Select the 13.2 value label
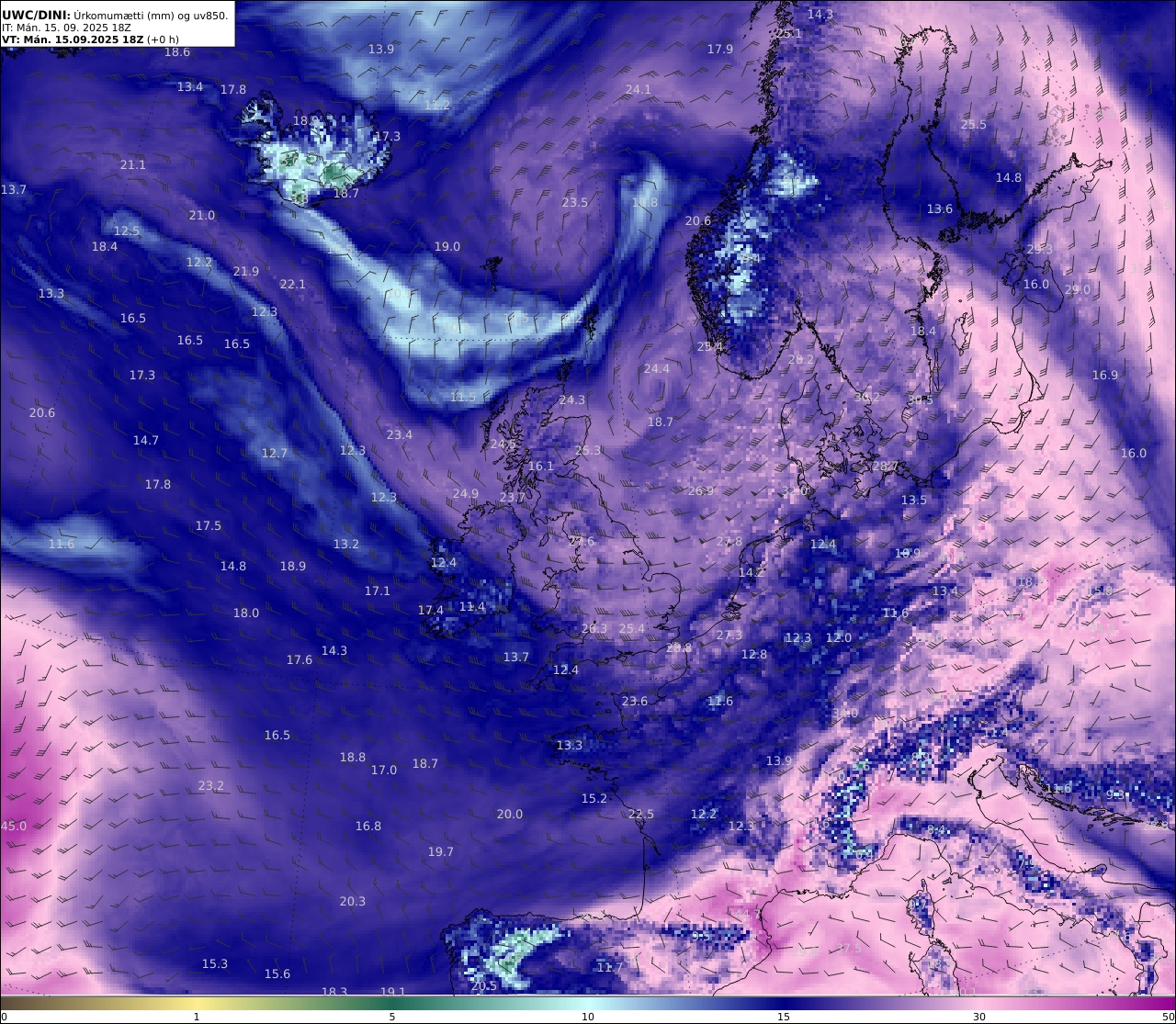This screenshot has width=1176, height=1024. click(345, 545)
